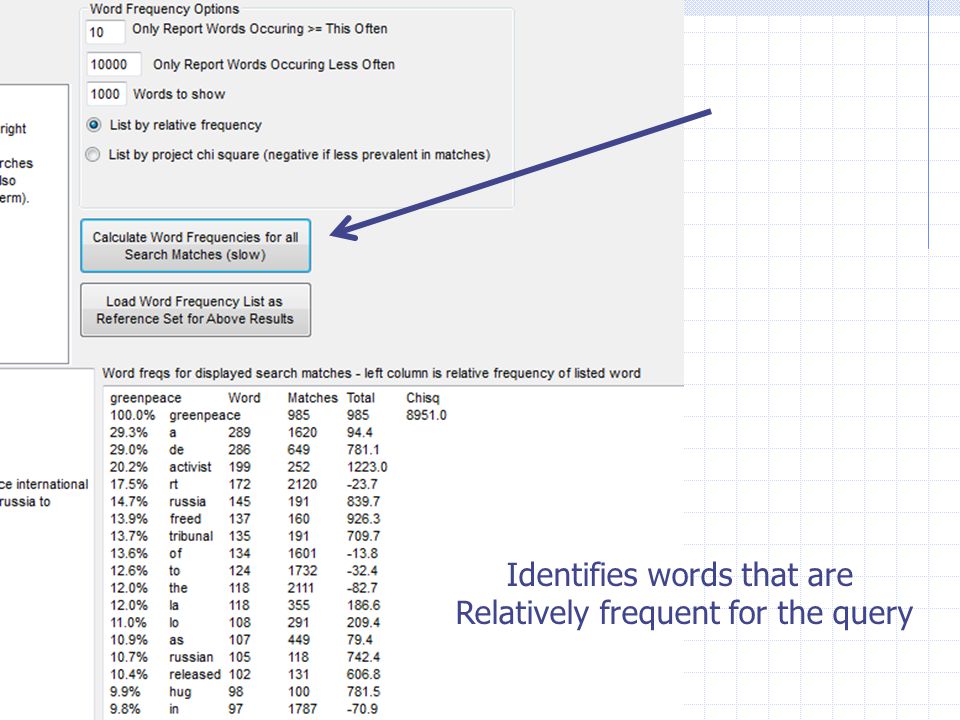This screenshot has width=960, height=720.
Task: Click the Word column header
Action: [x=244, y=398]
